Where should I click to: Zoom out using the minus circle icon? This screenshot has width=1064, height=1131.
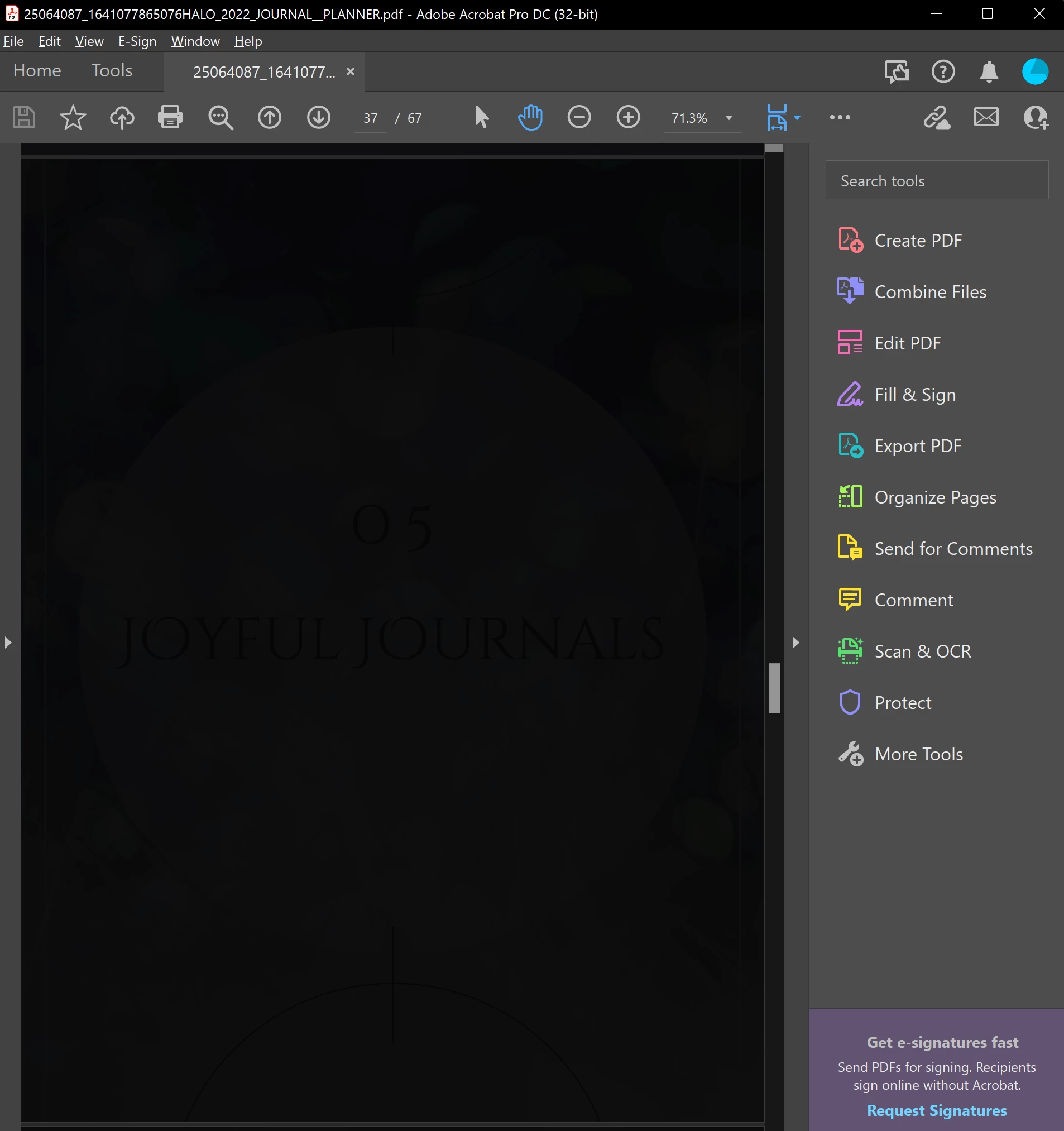[579, 117]
